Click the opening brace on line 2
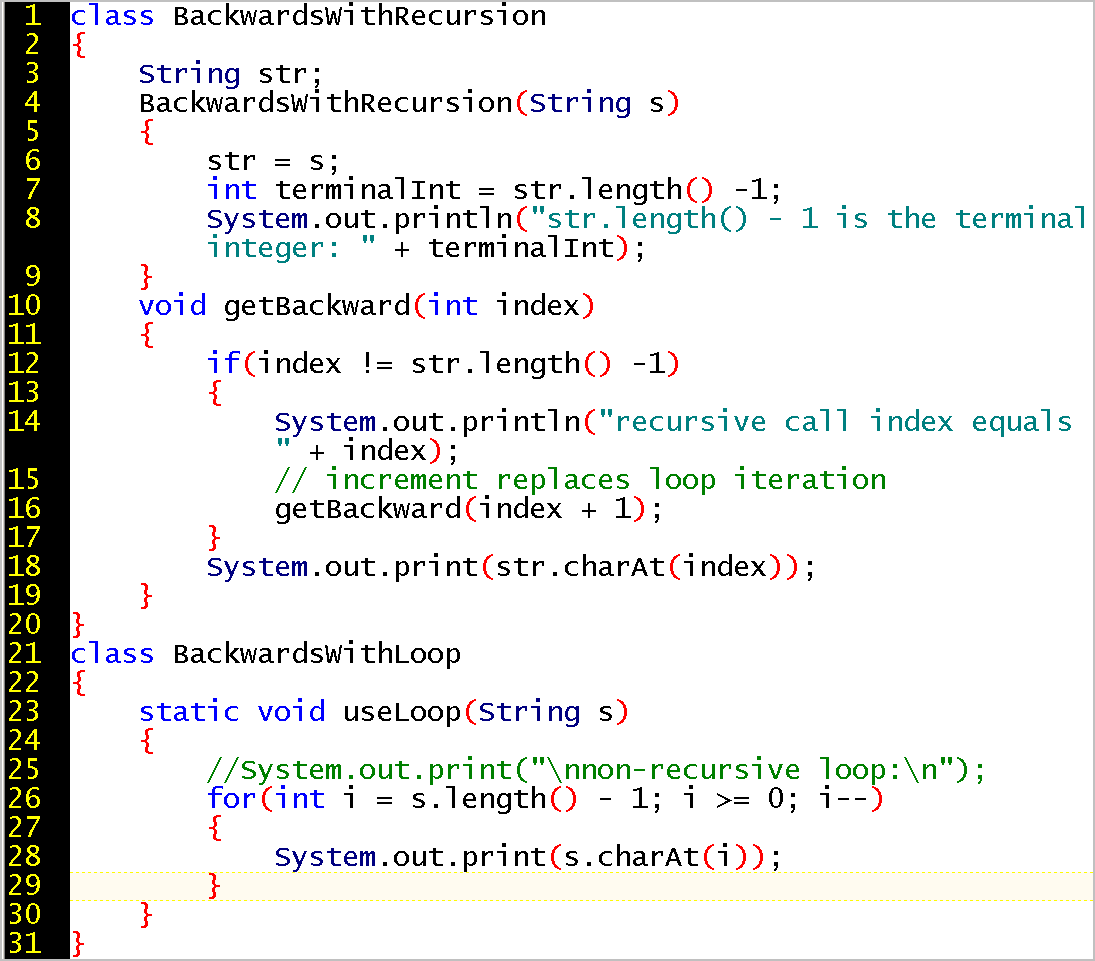This screenshot has height=961, width=1095. [x=79, y=45]
